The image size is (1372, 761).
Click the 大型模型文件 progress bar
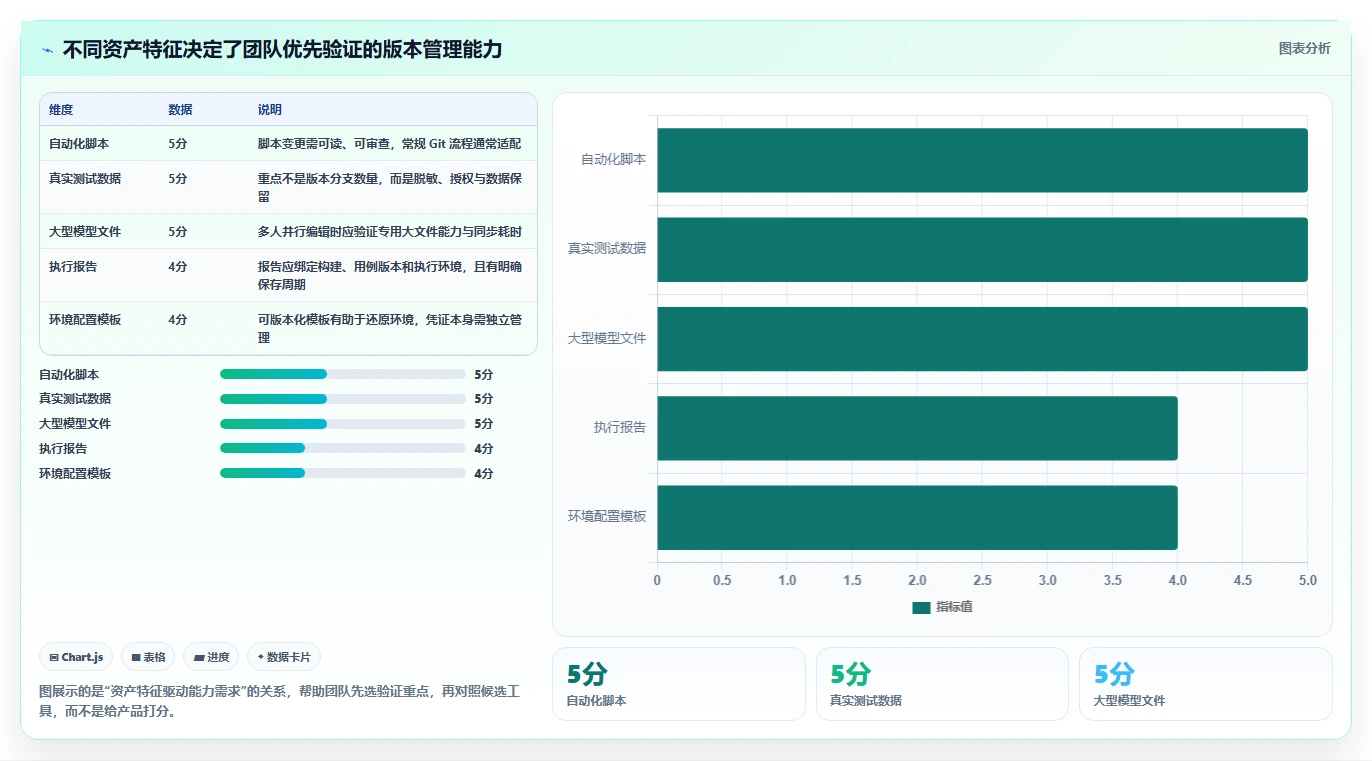pyautogui.click(x=343, y=424)
